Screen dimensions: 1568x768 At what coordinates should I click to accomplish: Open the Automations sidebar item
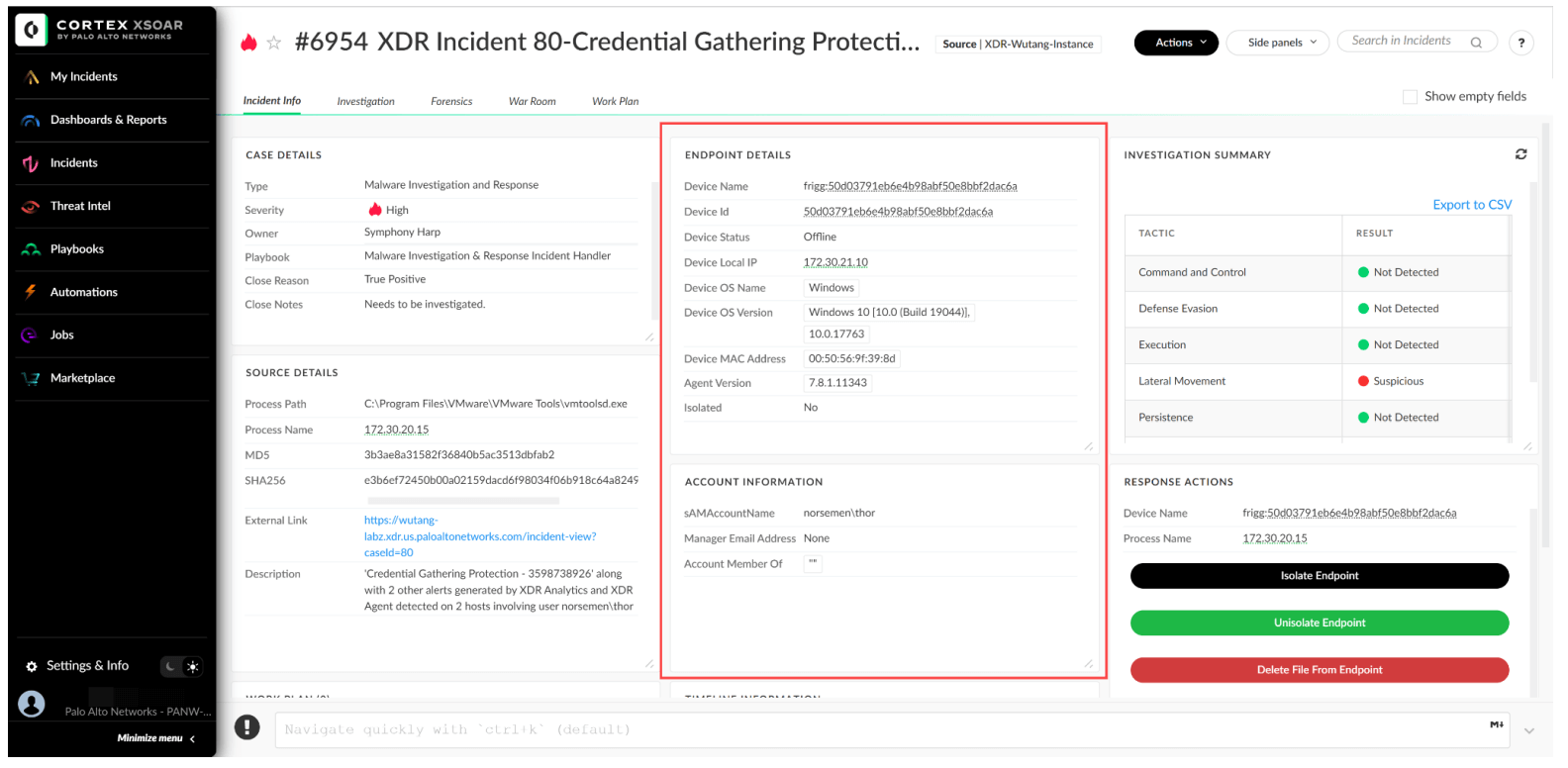pyautogui.click(x=83, y=292)
